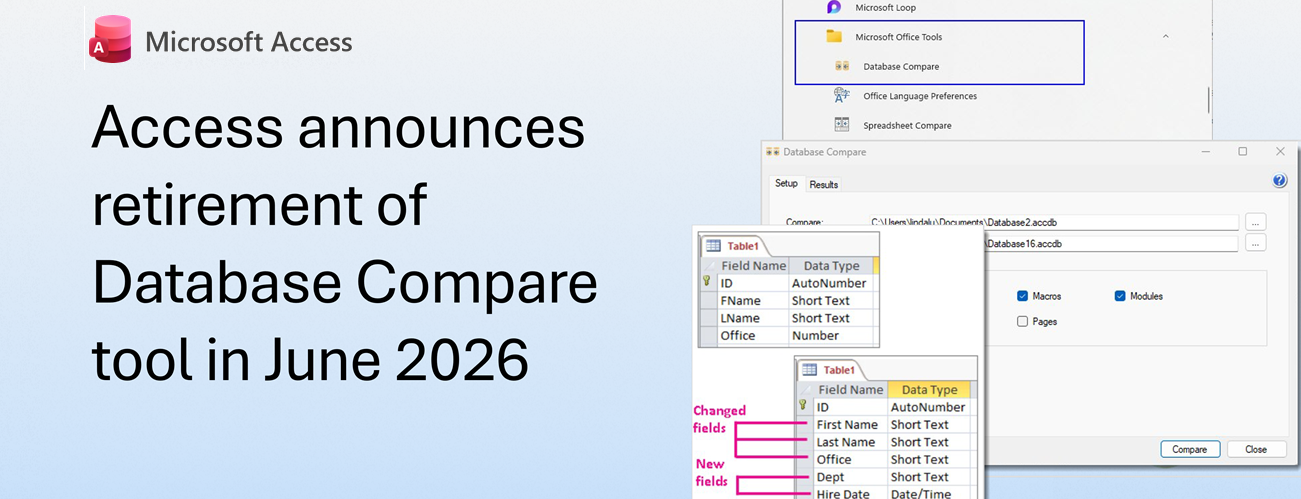Select the AutoNumber cell in lower Table1
The image size is (1301, 499).
click(928, 407)
